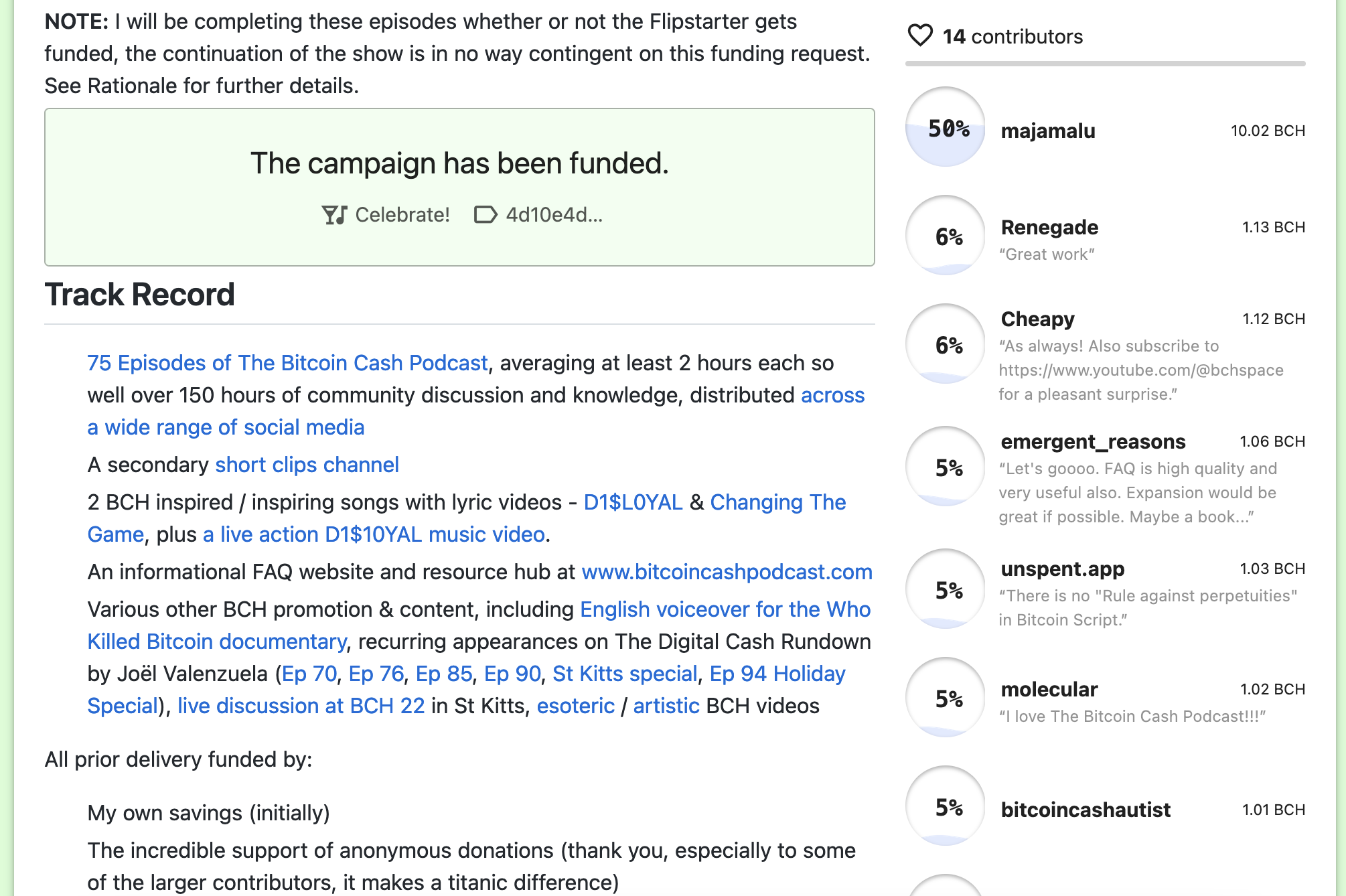Open the Ep 85 rundown link
Viewport: 1346px width, 896px height.
[444, 674]
